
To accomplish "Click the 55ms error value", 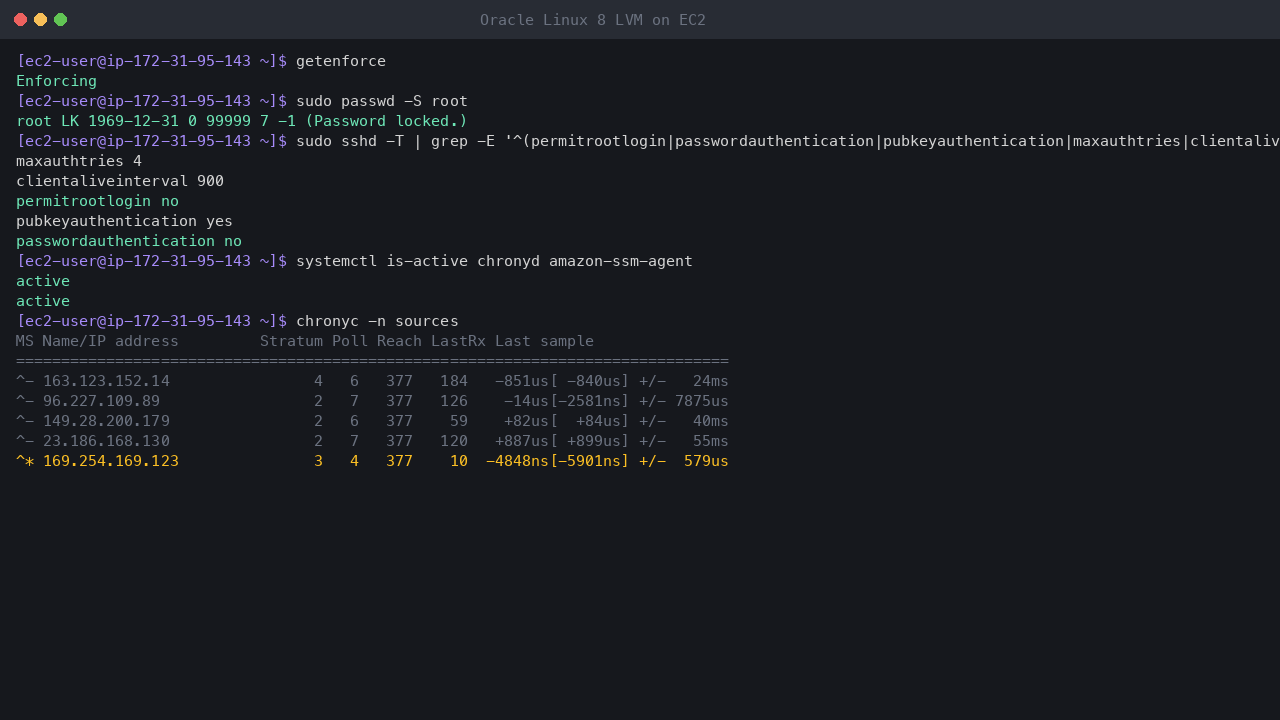I will [x=711, y=441].
